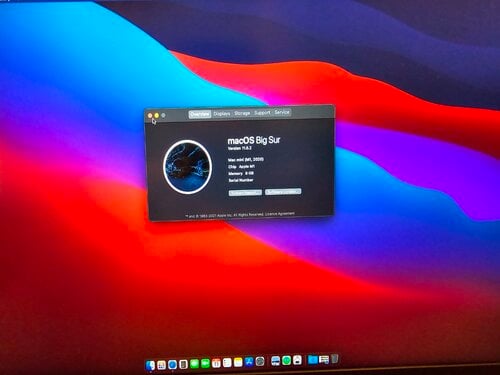Open the yellow Notes app in dock

click(x=238, y=362)
